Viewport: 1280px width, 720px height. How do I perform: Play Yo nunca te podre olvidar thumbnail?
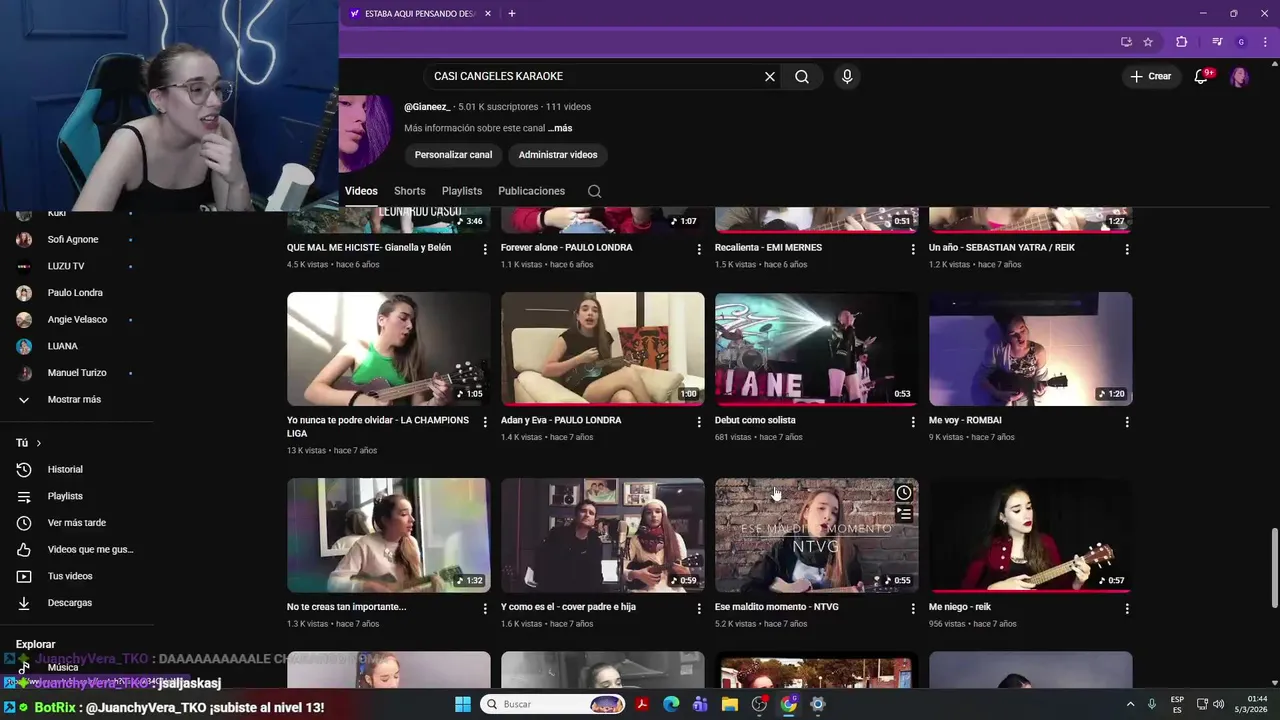pyautogui.click(x=389, y=349)
